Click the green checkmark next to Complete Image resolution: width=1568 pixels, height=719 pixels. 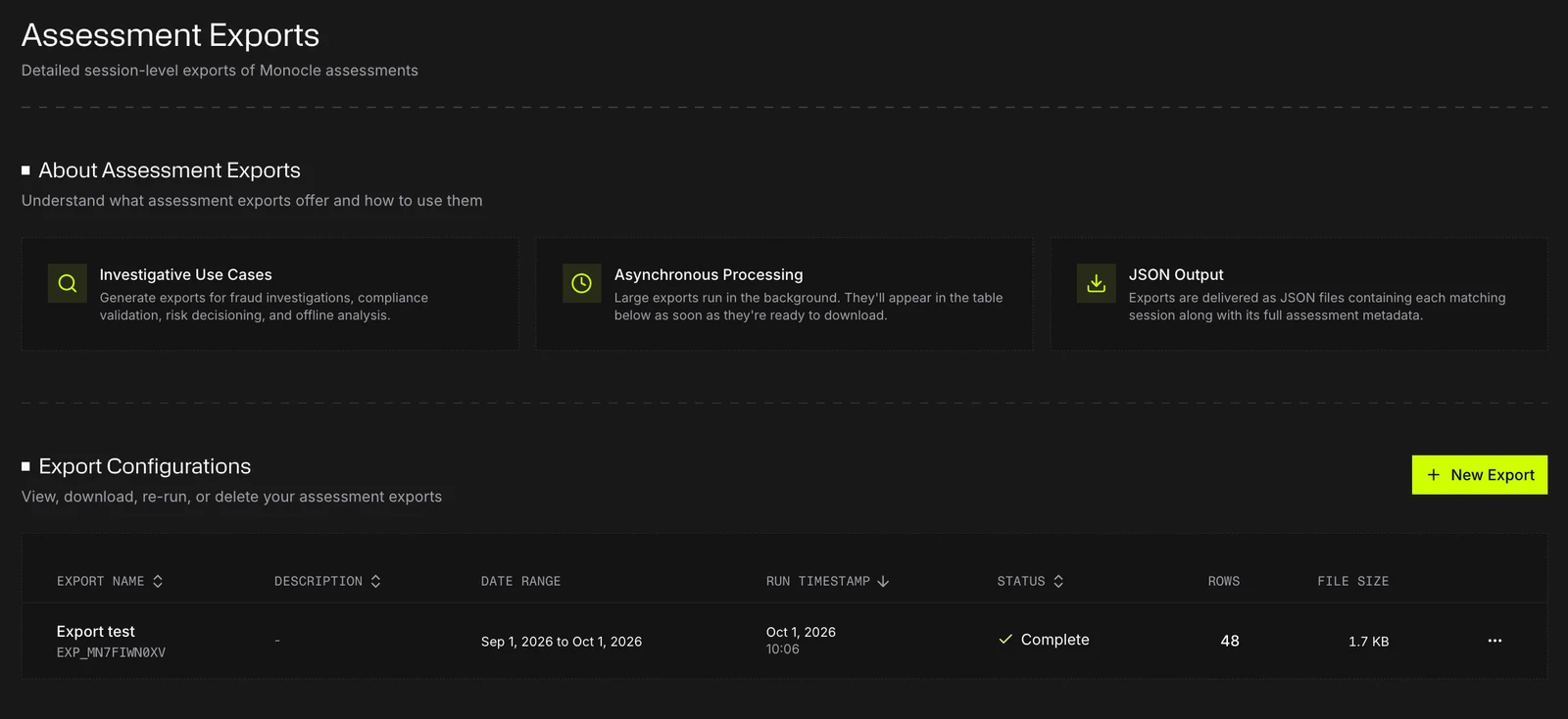[1005, 640]
